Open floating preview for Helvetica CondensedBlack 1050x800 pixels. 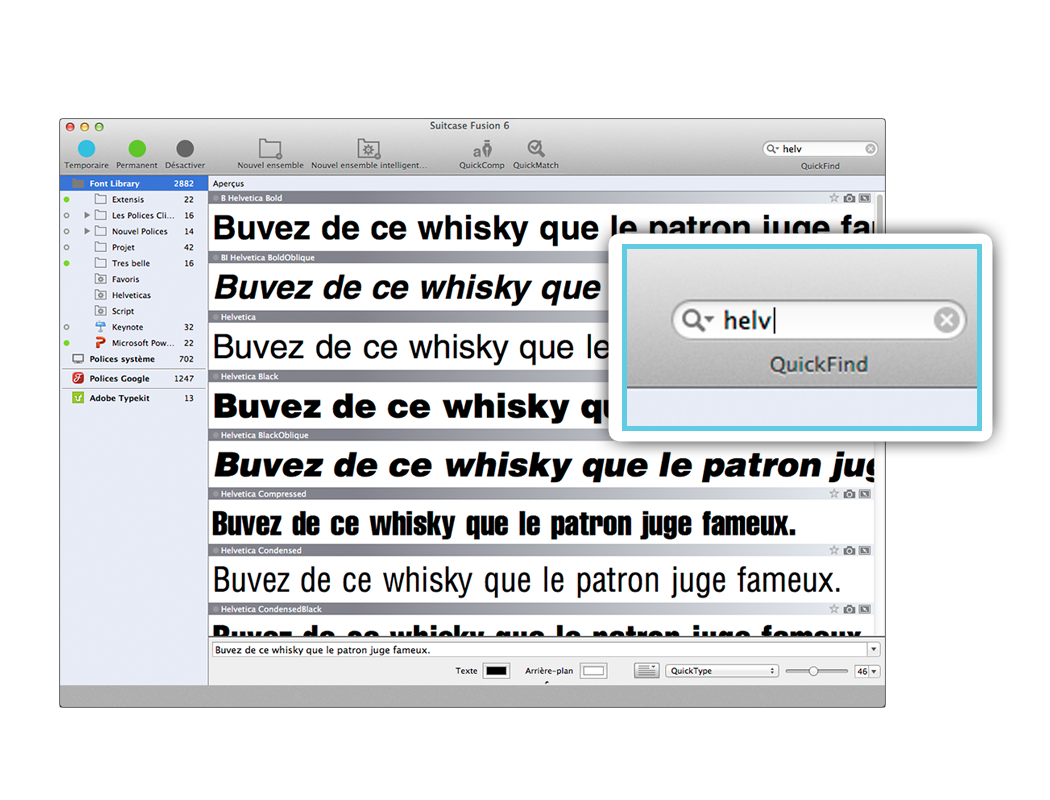865,609
